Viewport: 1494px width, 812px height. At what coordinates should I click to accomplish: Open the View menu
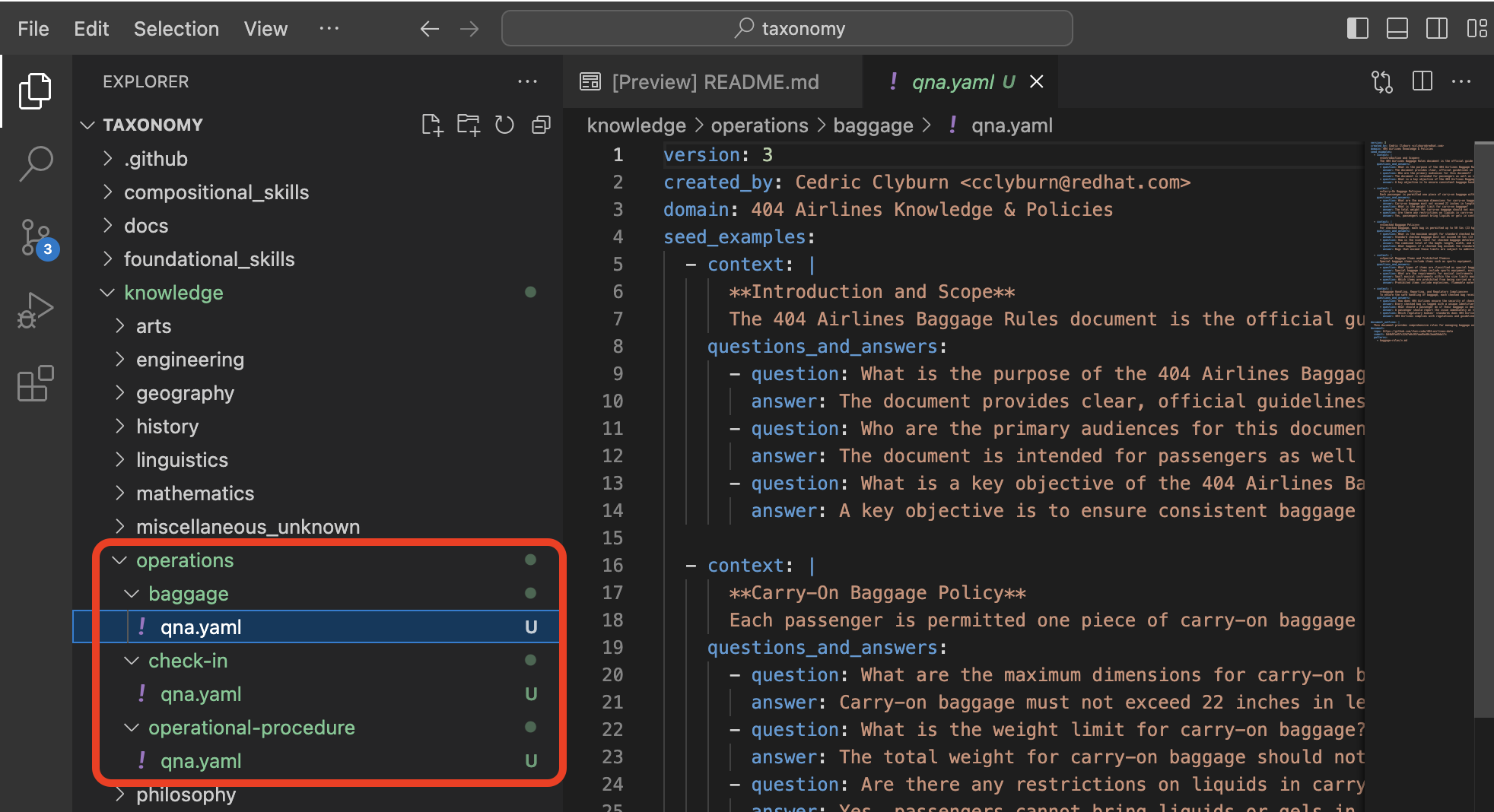265,29
